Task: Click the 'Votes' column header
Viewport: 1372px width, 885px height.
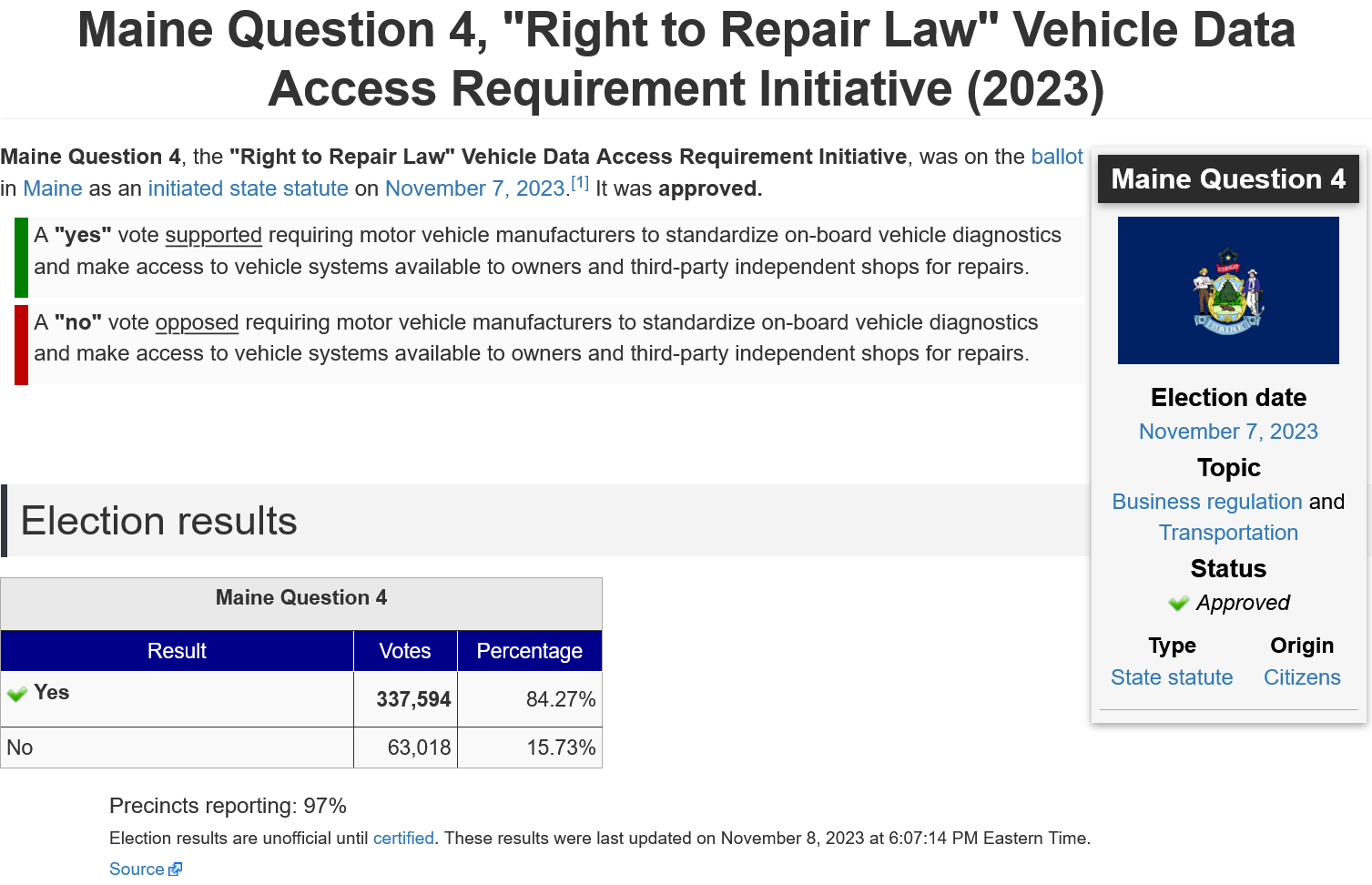Action: (x=405, y=651)
